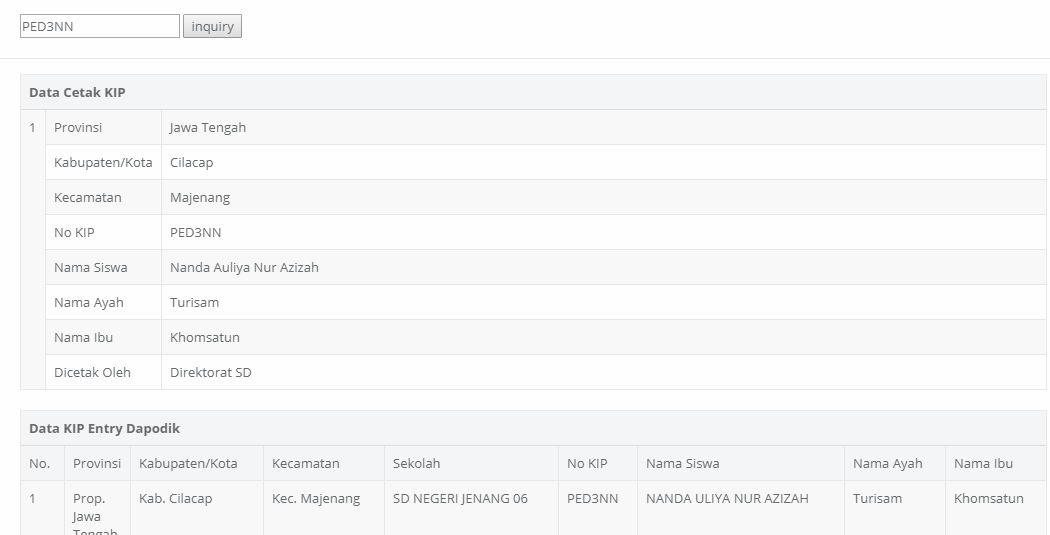Click the Khomsatun value in Data Cetak KIP

tap(205, 337)
